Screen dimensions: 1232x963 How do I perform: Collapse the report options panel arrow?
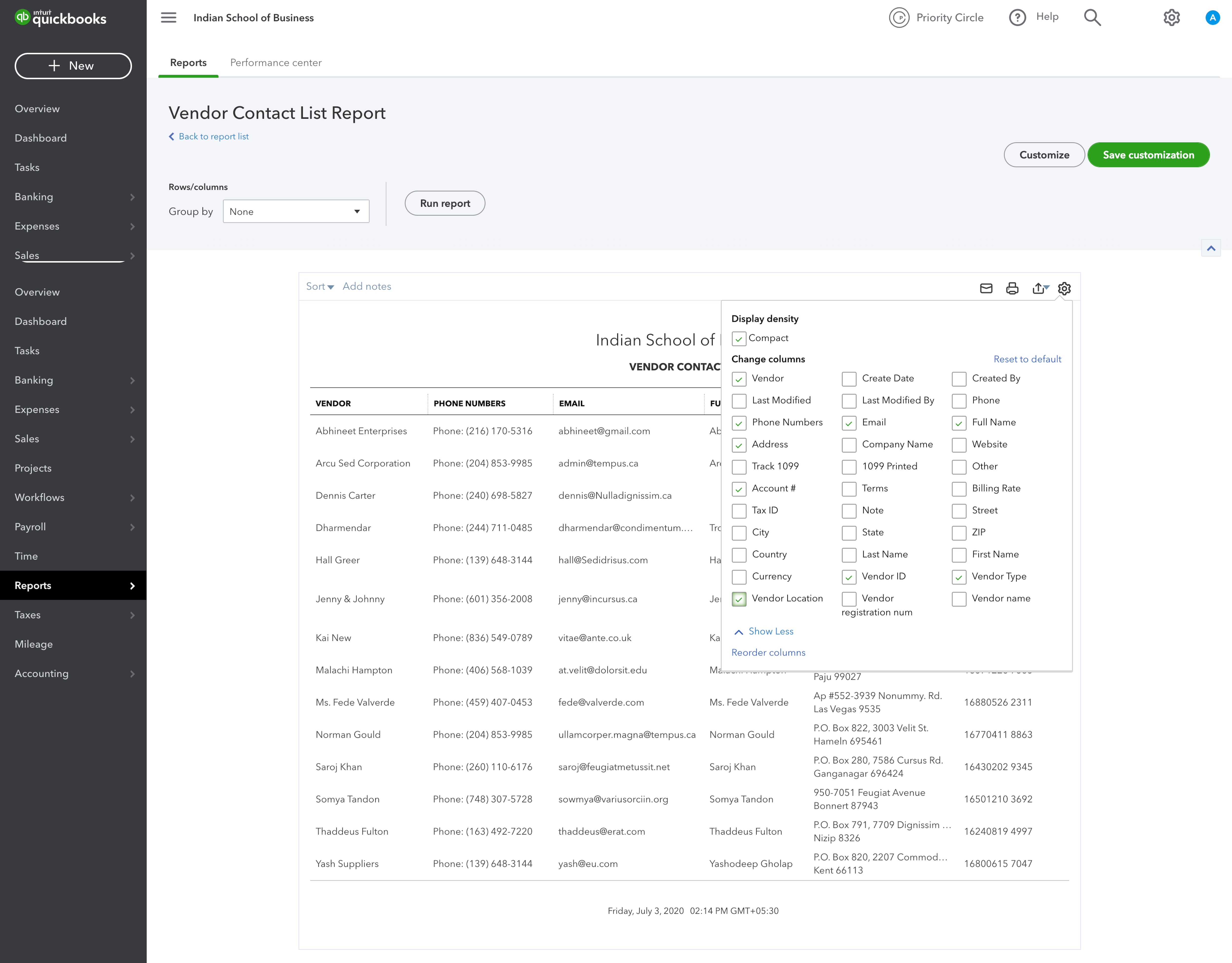[1211, 248]
